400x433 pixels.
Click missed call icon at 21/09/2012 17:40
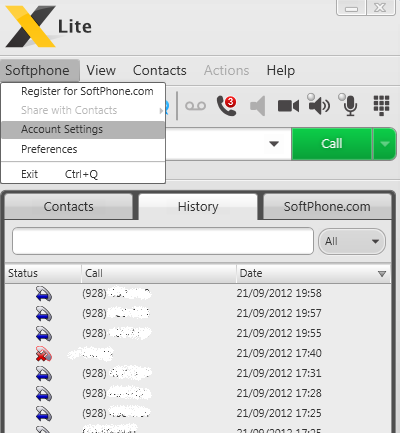coord(44,354)
